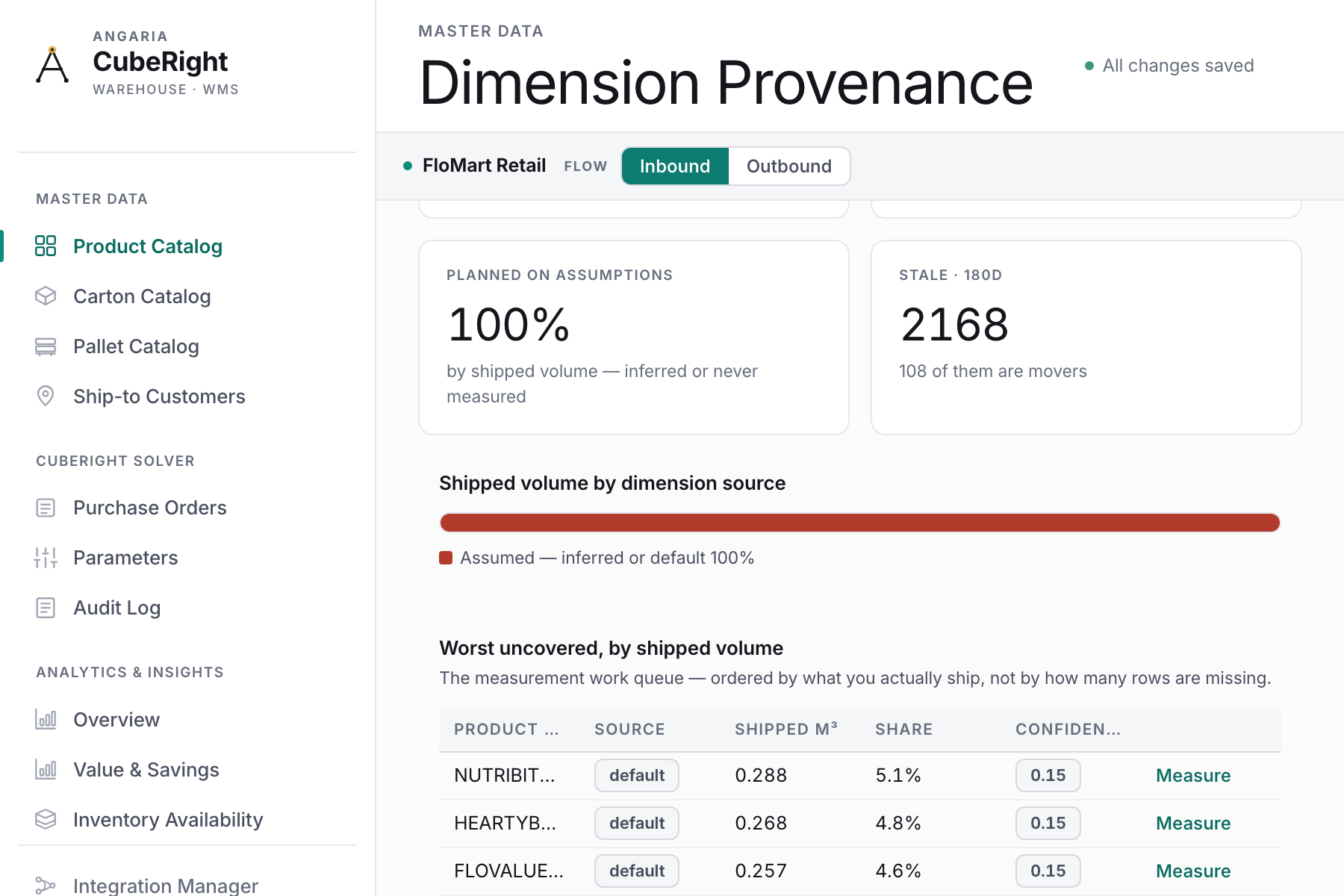This screenshot has width=1344, height=896.
Task: Switch flow to Inbound
Action: click(675, 166)
